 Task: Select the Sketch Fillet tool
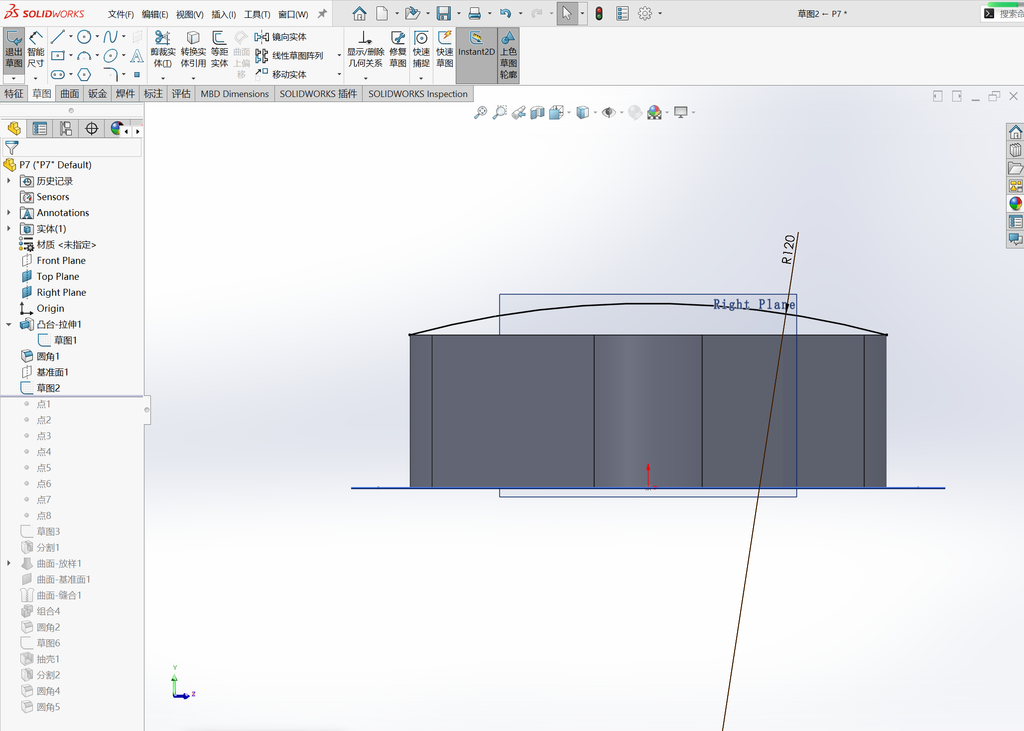[x=110, y=74]
